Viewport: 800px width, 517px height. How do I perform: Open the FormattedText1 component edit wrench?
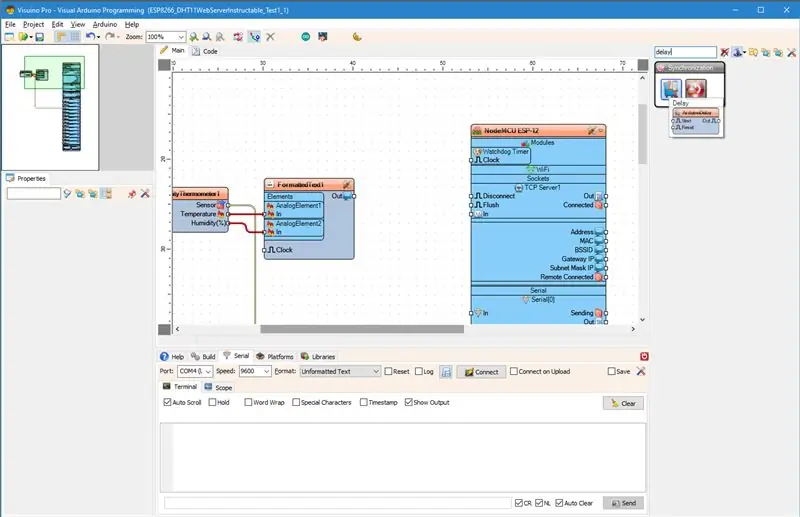346,185
